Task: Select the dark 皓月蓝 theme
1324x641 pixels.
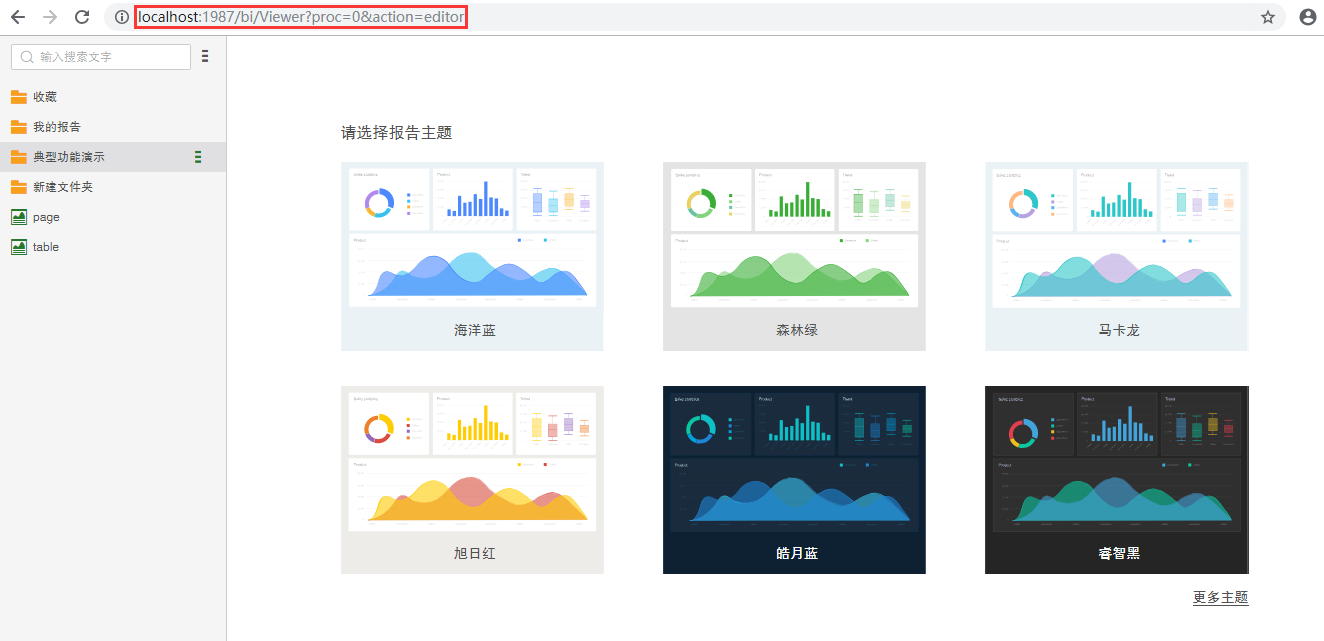Action: [x=794, y=479]
